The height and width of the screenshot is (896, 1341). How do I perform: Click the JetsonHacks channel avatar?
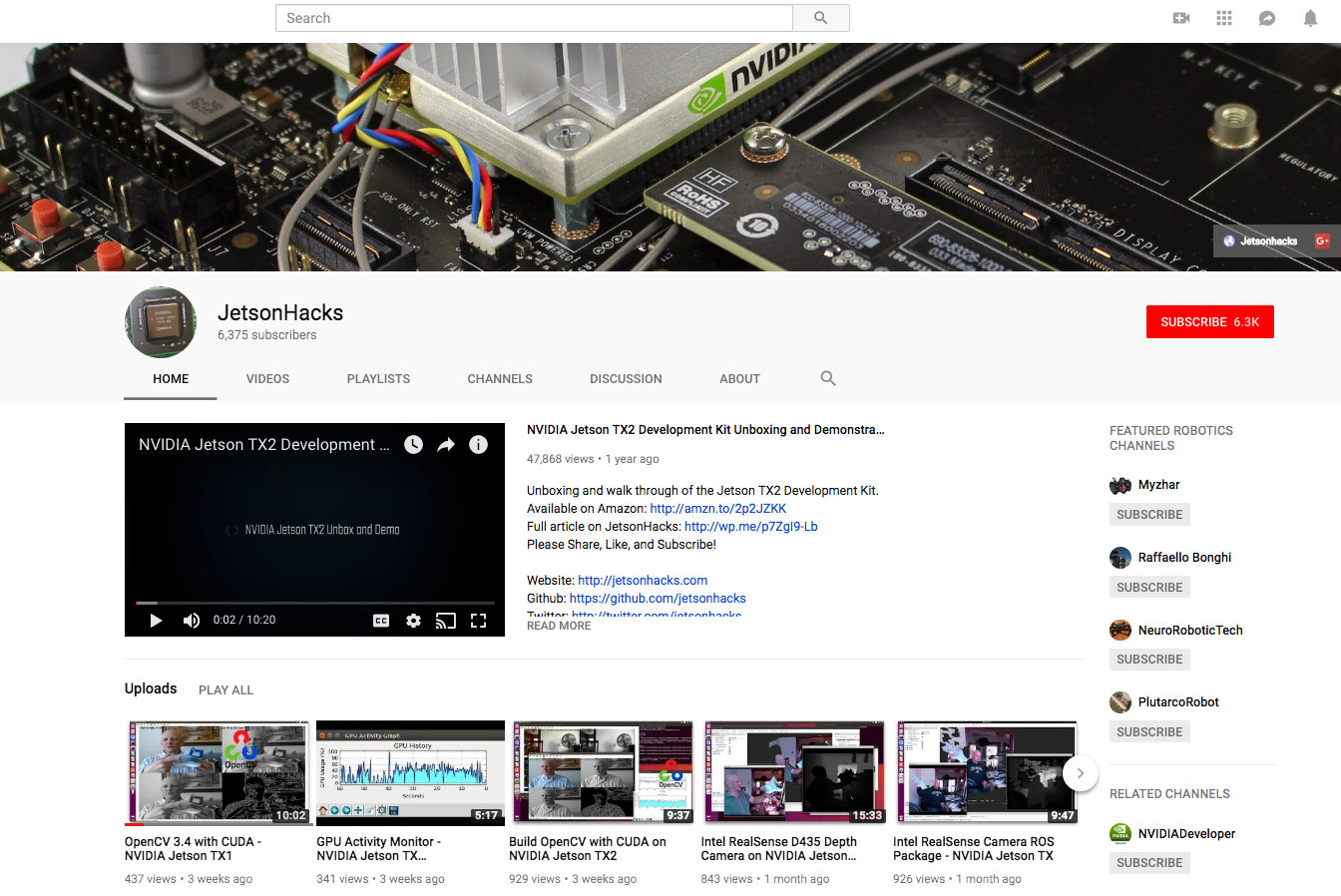[161, 322]
